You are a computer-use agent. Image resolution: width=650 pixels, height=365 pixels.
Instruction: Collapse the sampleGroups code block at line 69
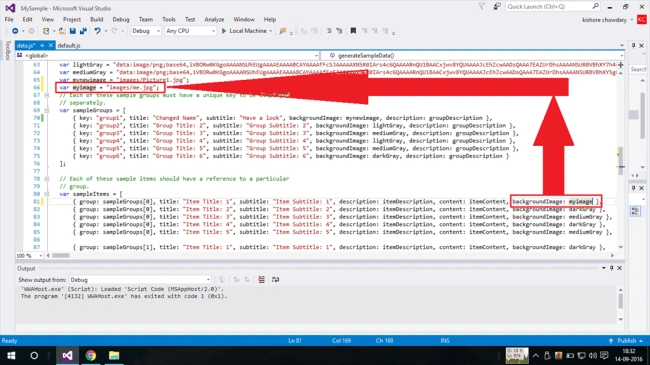(46, 110)
